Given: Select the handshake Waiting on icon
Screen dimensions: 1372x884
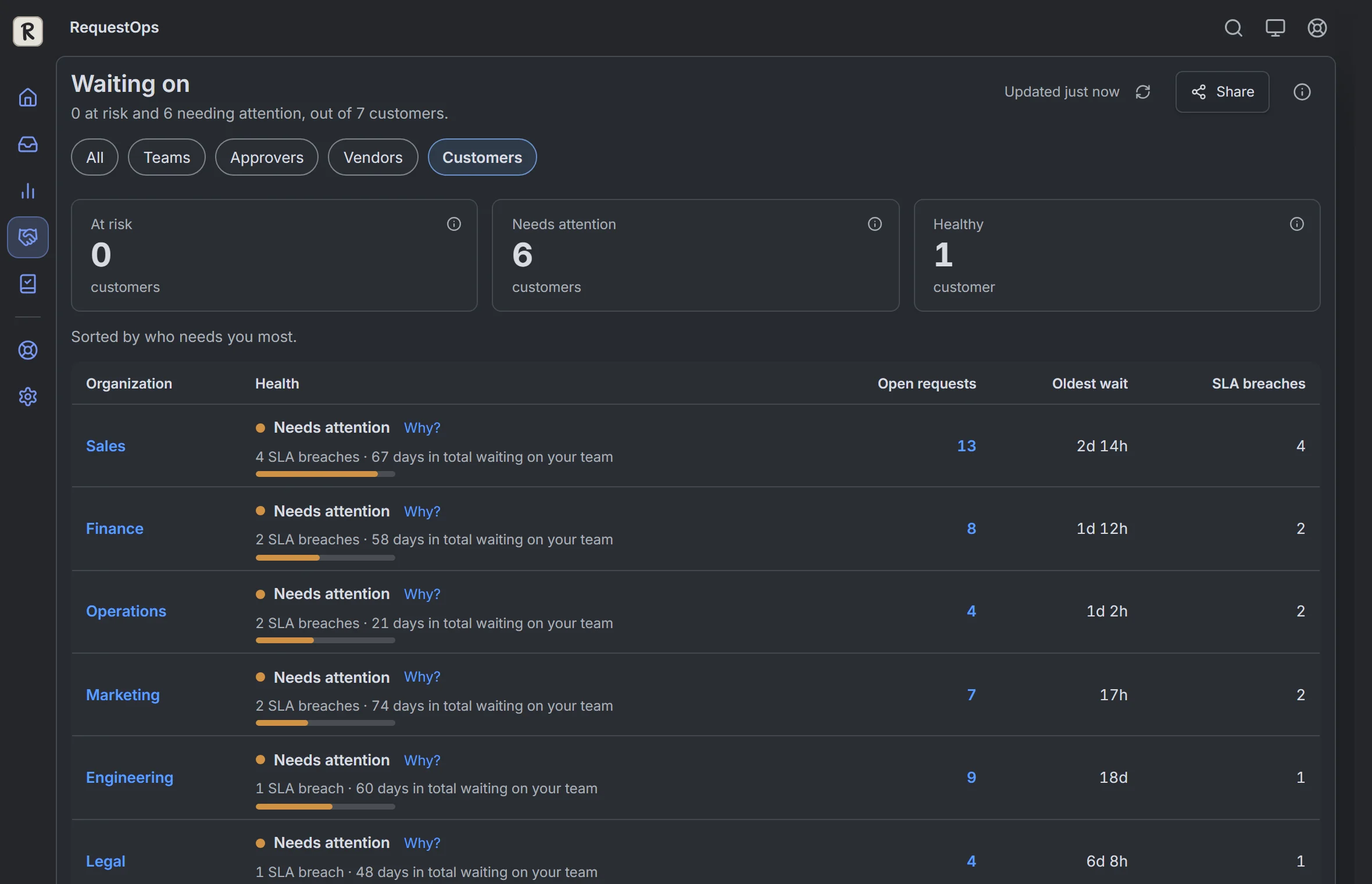Looking at the screenshot, I should [28, 237].
